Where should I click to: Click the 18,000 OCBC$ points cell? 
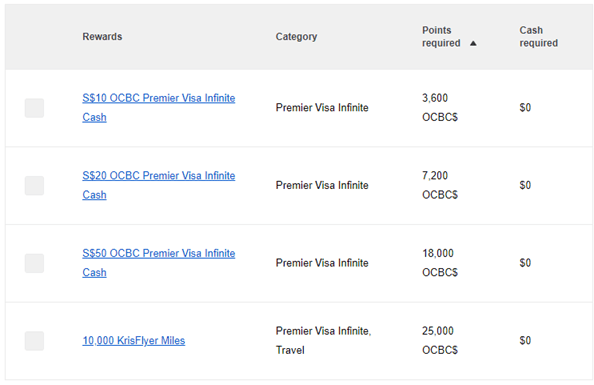[x=440, y=263]
